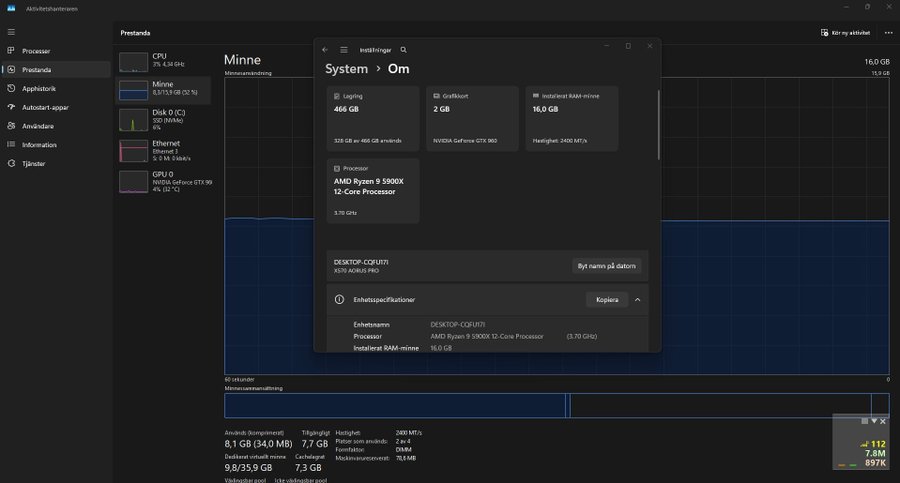Collapse the Enhetsspecifikationer section chevron
This screenshot has width=900, height=483.
tap(637, 299)
